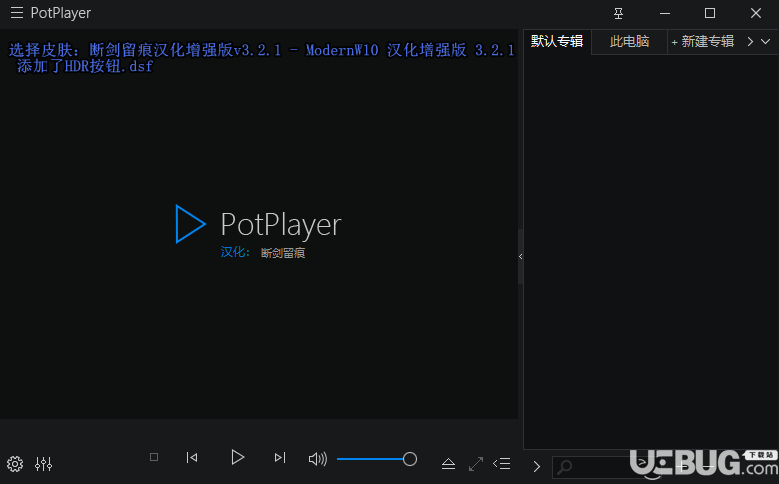Toggle fullscreen with the diagonal arrows icon
This screenshot has width=779, height=484.
(x=476, y=464)
